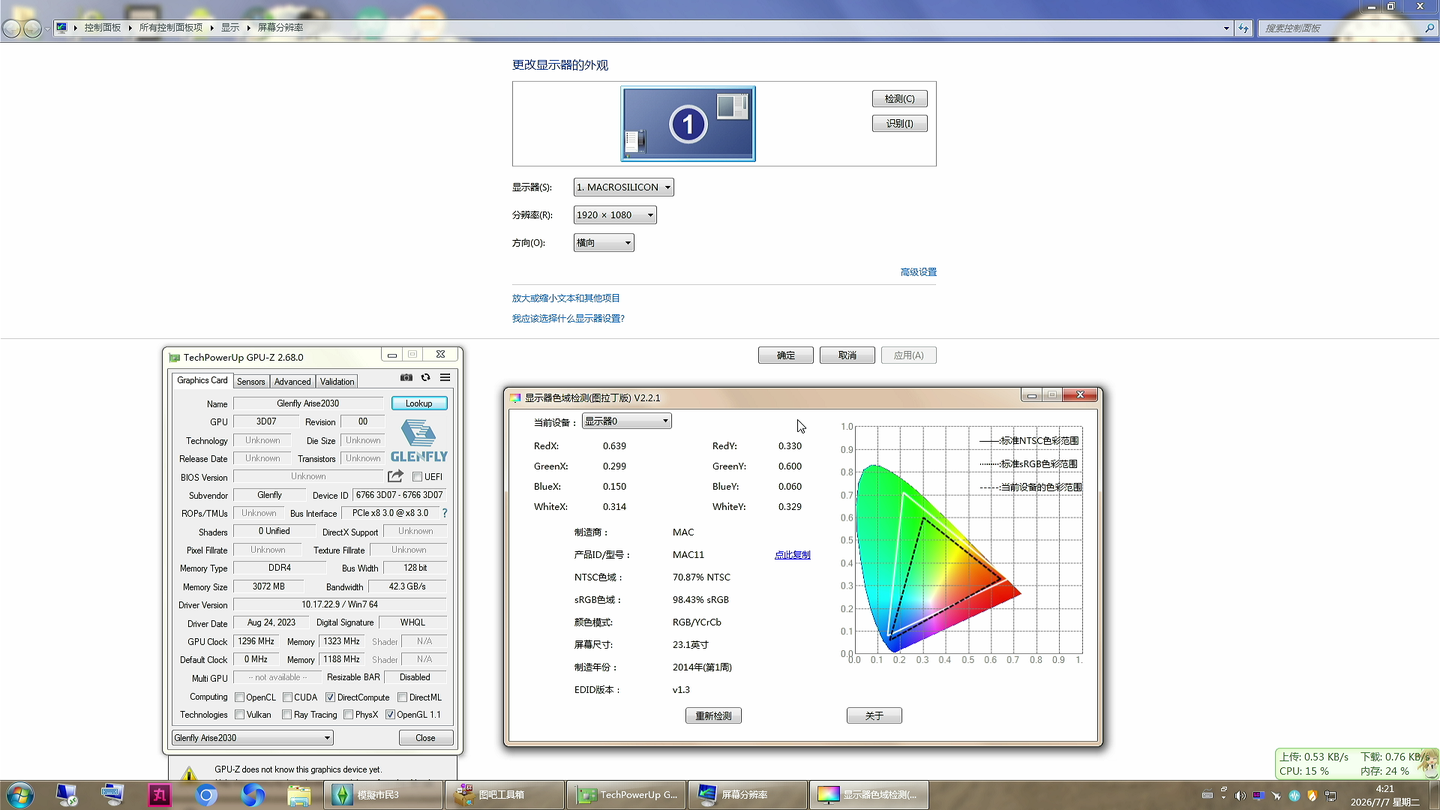Click 显示 in the address breadcrumb
This screenshot has width=1440, height=810.
[230, 28]
